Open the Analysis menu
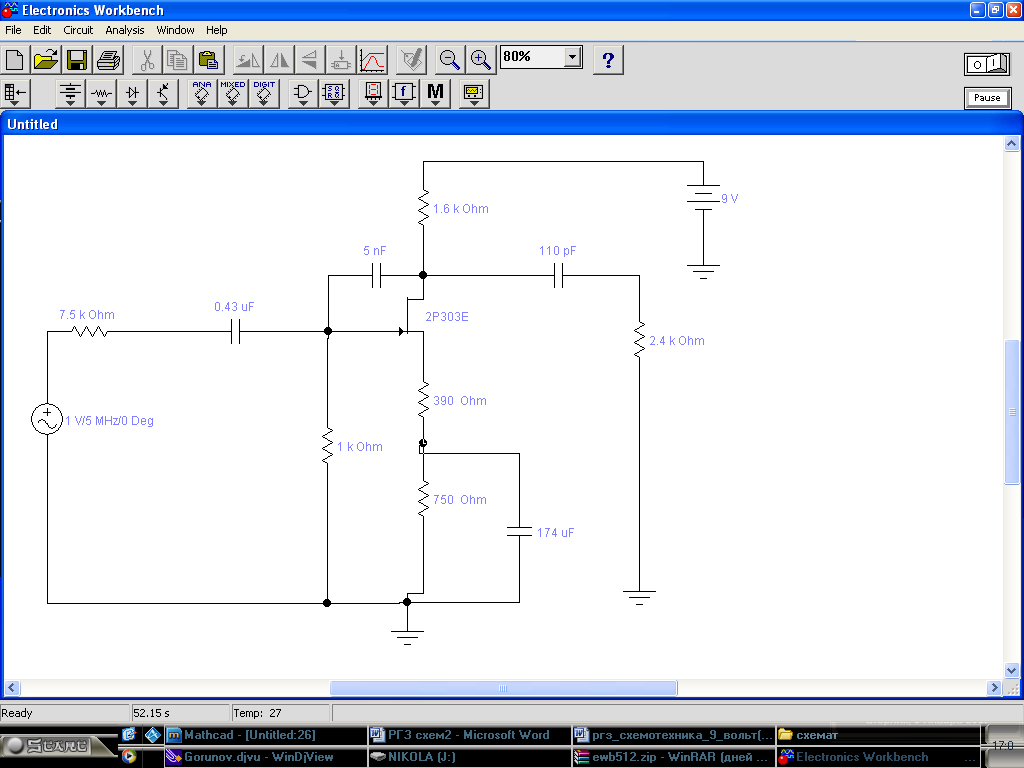1024x768 pixels. click(x=125, y=30)
